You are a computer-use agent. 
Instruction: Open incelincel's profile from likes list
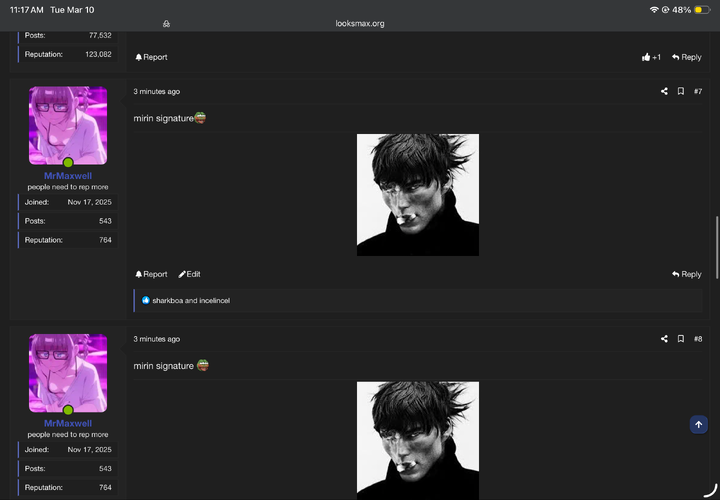pos(214,300)
